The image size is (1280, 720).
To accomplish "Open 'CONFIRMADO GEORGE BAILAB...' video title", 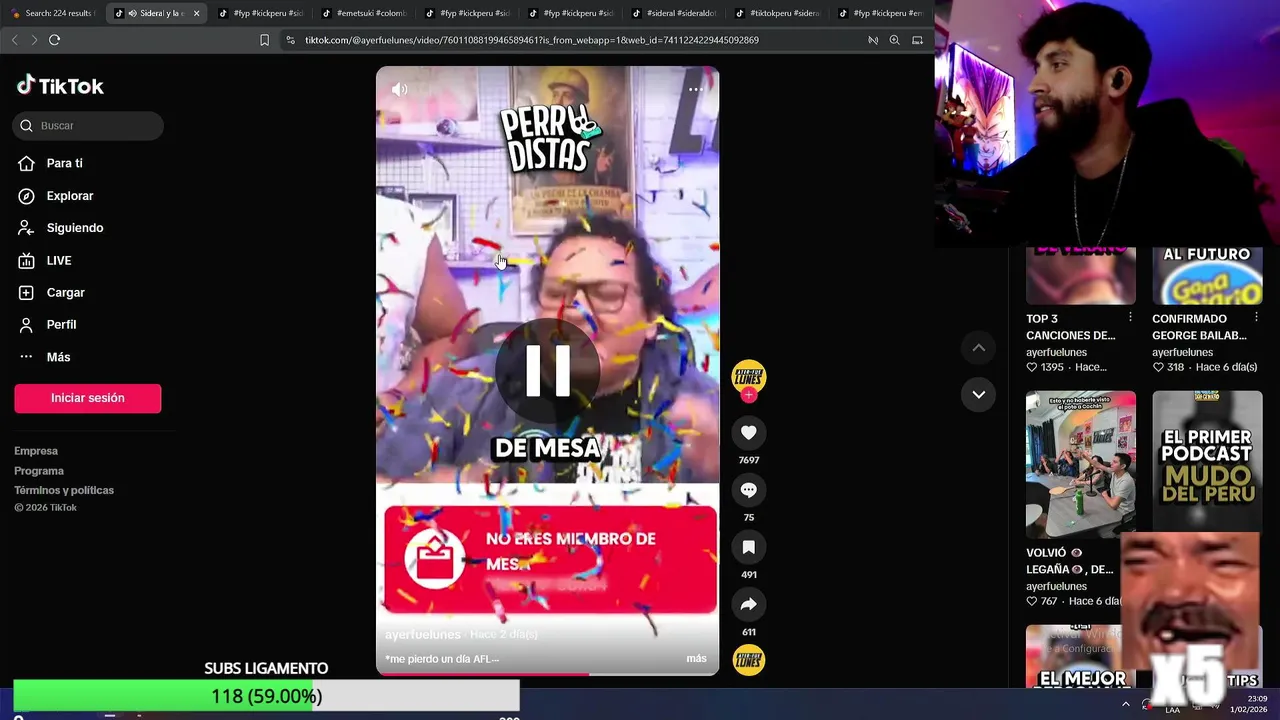I will 1199,327.
